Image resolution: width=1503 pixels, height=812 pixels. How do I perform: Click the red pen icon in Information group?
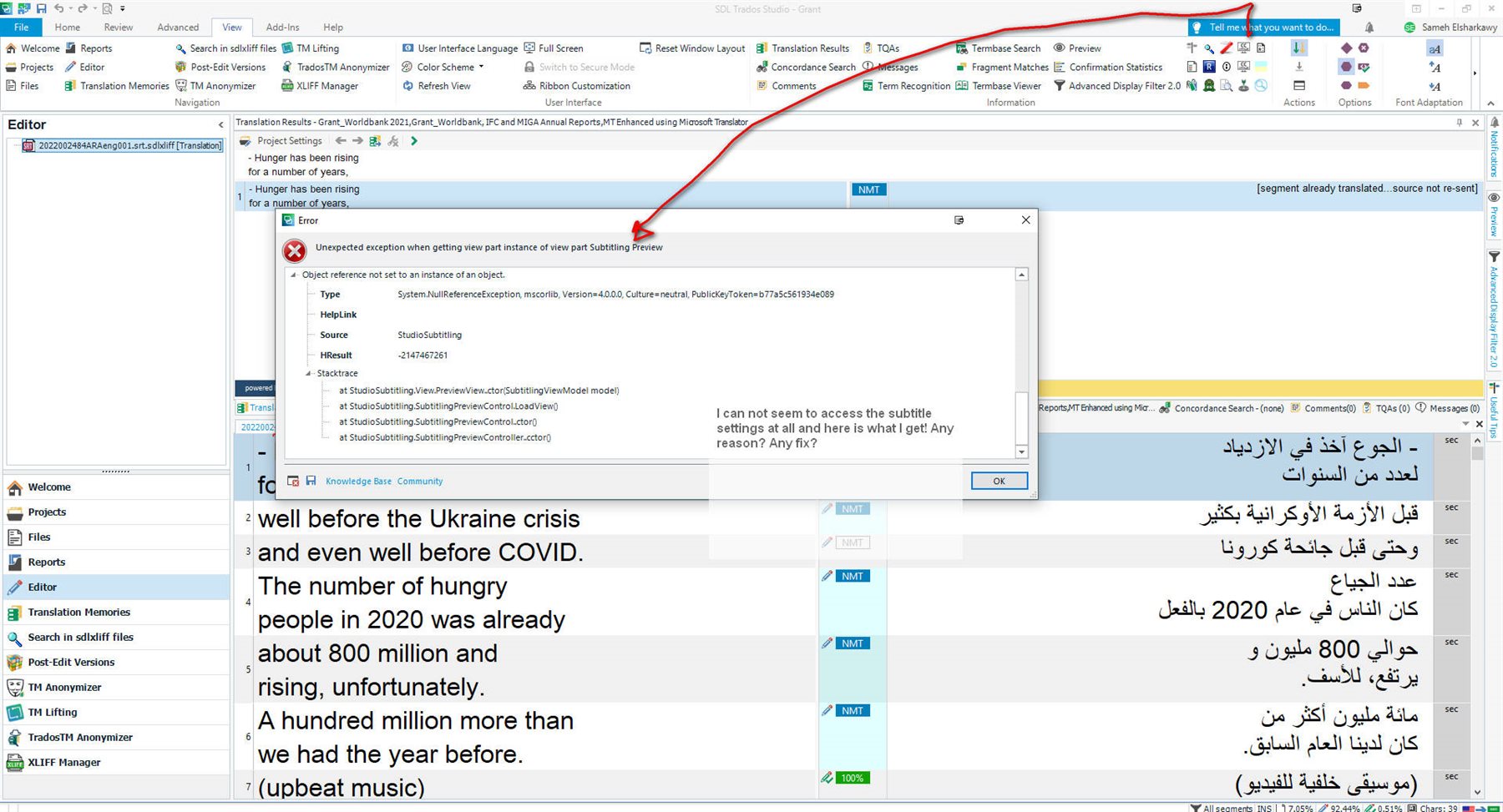(x=1226, y=48)
